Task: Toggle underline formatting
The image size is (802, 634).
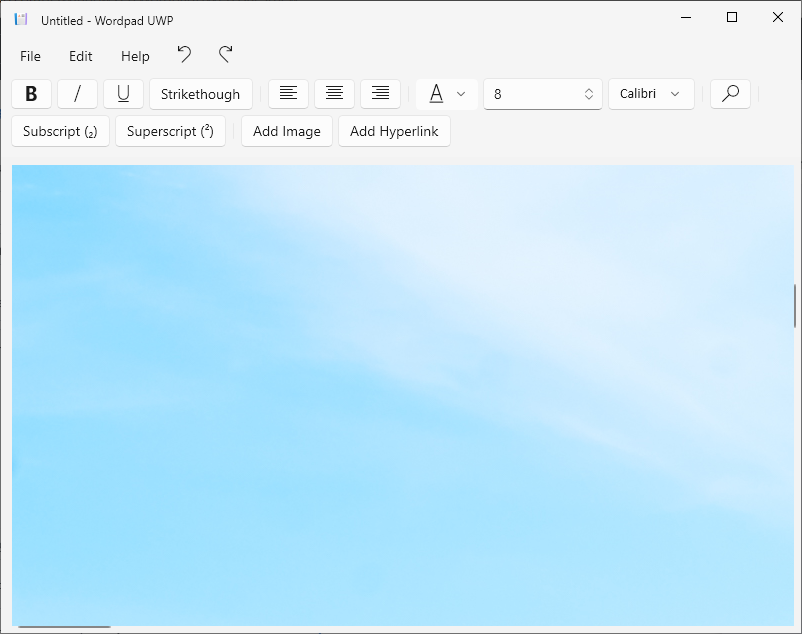Action: coord(123,93)
